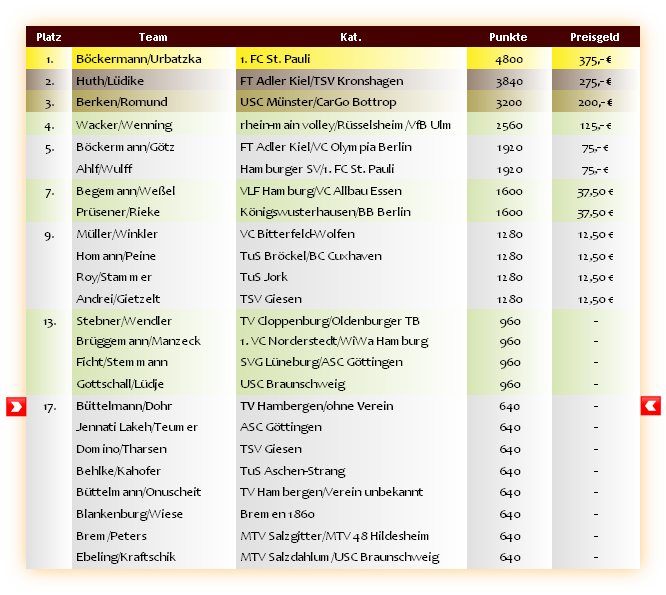The height and width of the screenshot is (595, 666).
Task: Click the Team column header
Action: point(153,37)
